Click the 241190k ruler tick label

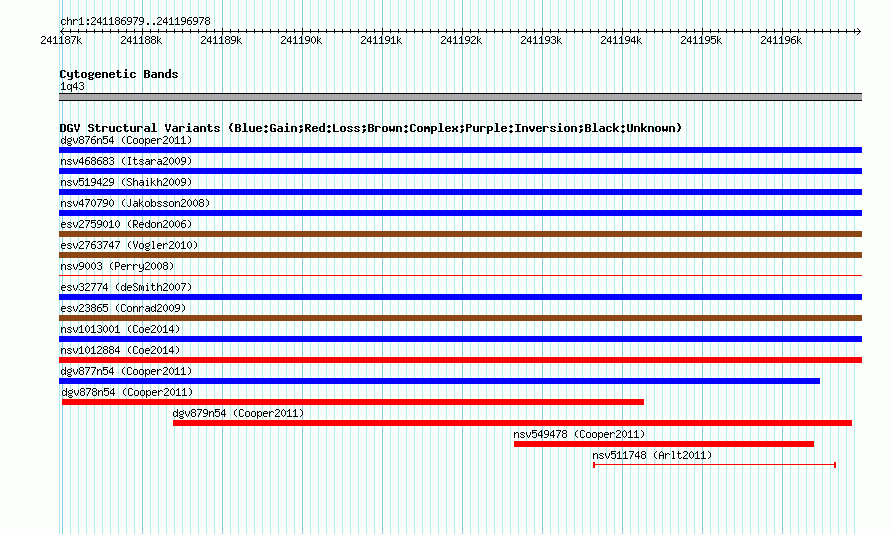[x=301, y=40]
